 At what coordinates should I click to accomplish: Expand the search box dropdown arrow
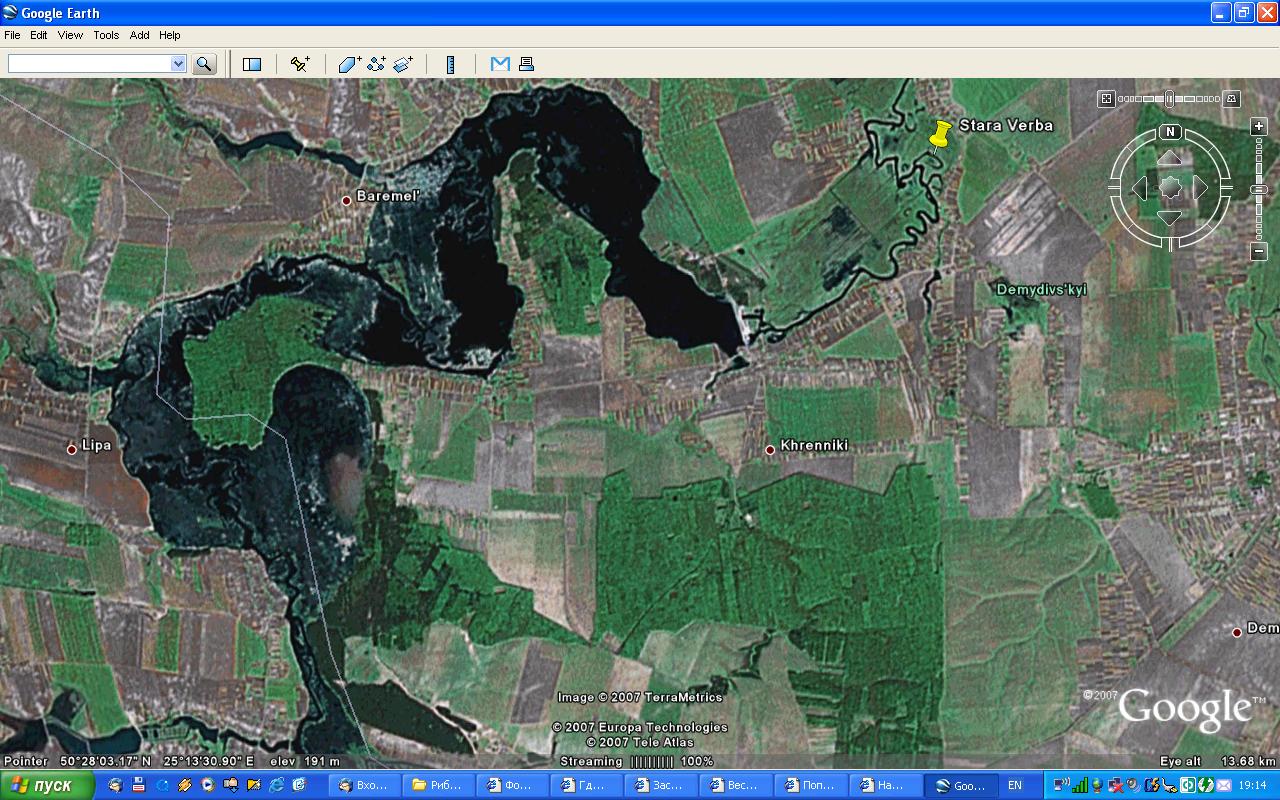pyautogui.click(x=178, y=64)
